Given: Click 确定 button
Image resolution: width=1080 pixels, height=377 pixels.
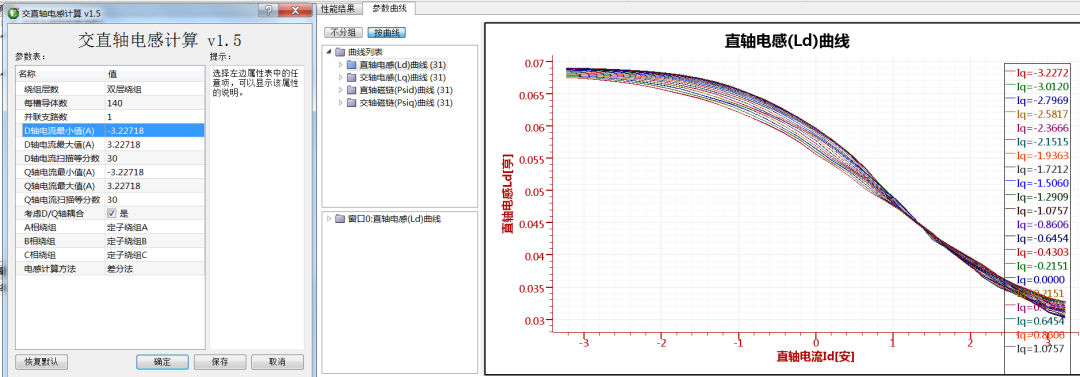Looking at the screenshot, I should (162, 362).
